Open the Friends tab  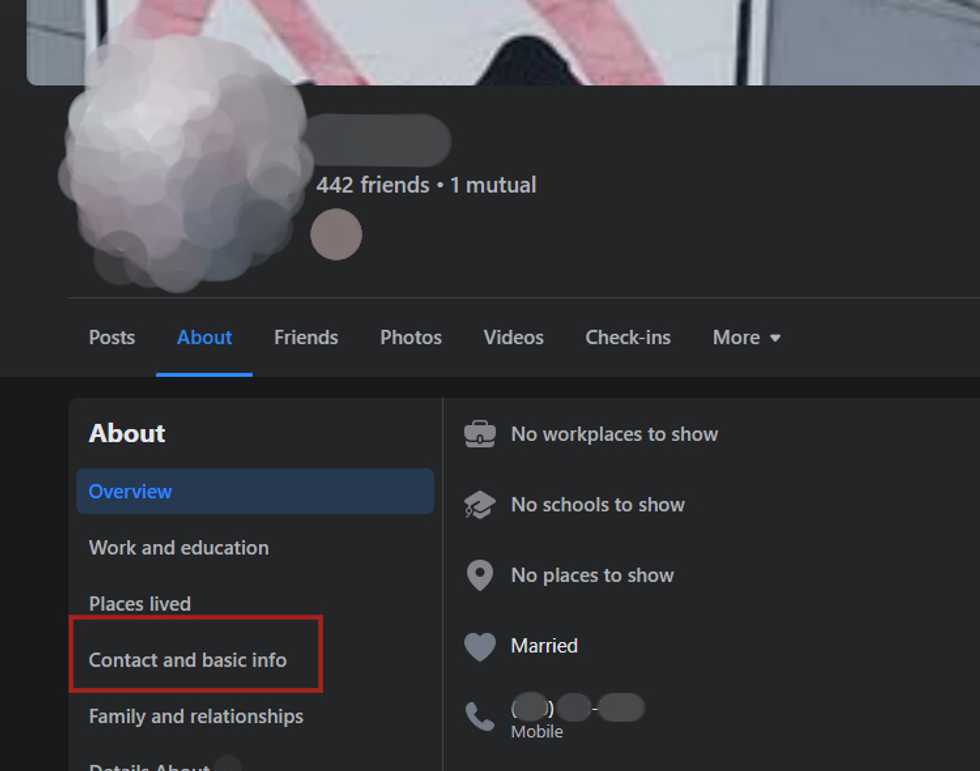[x=306, y=337]
